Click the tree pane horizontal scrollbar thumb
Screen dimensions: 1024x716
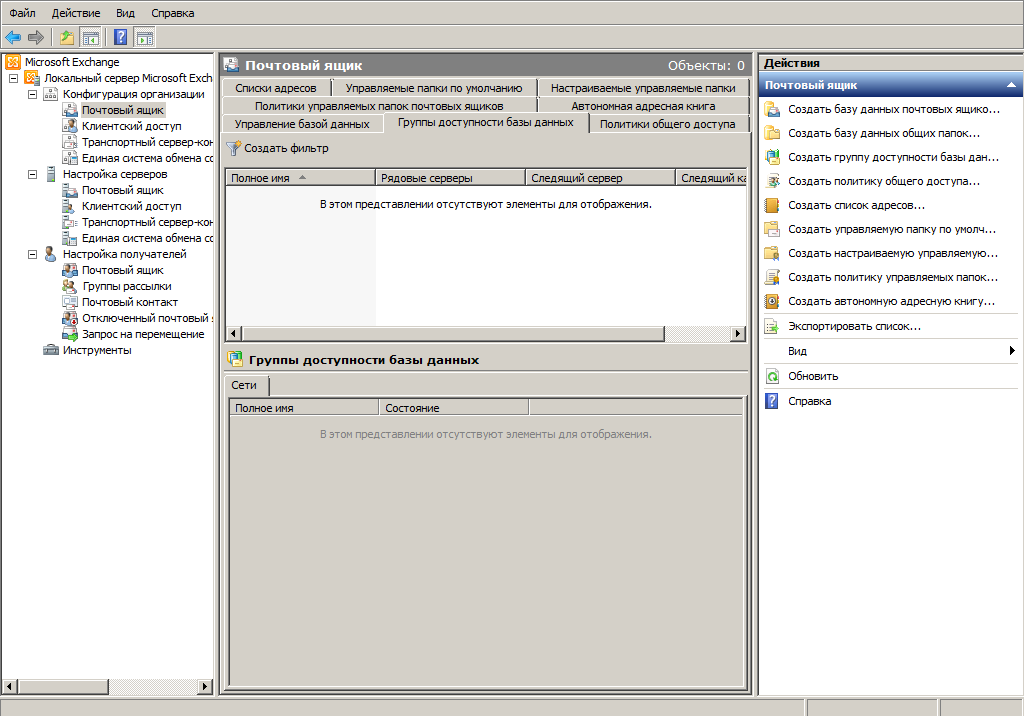click(63, 687)
